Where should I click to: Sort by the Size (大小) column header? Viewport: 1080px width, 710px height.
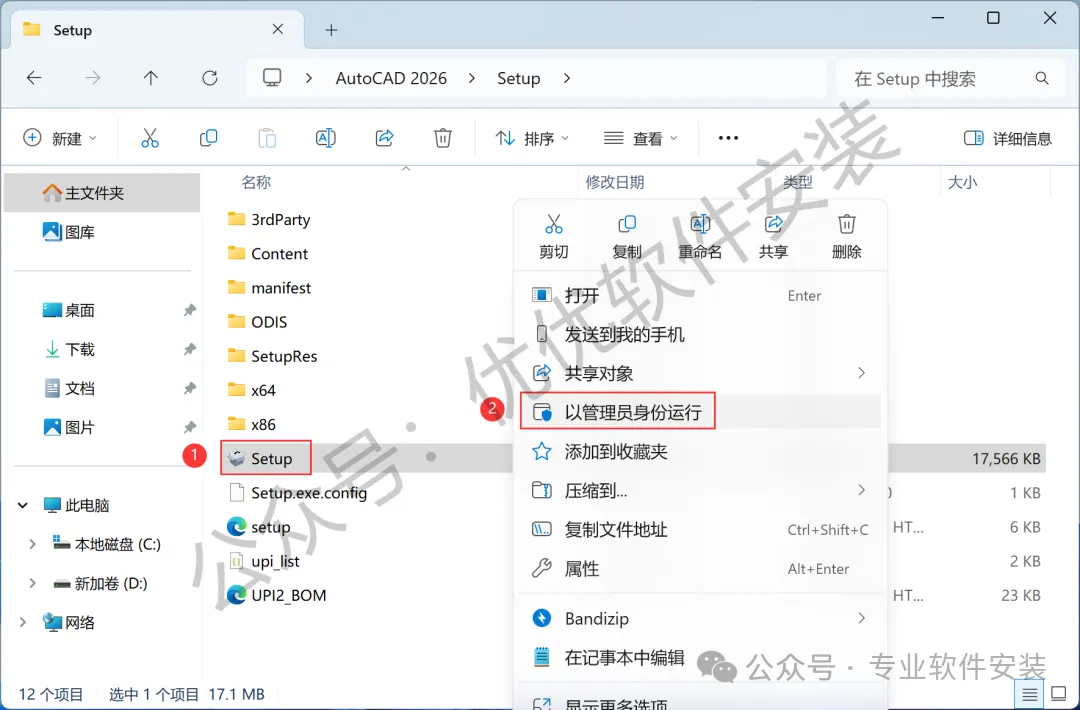[x=962, y=182]
